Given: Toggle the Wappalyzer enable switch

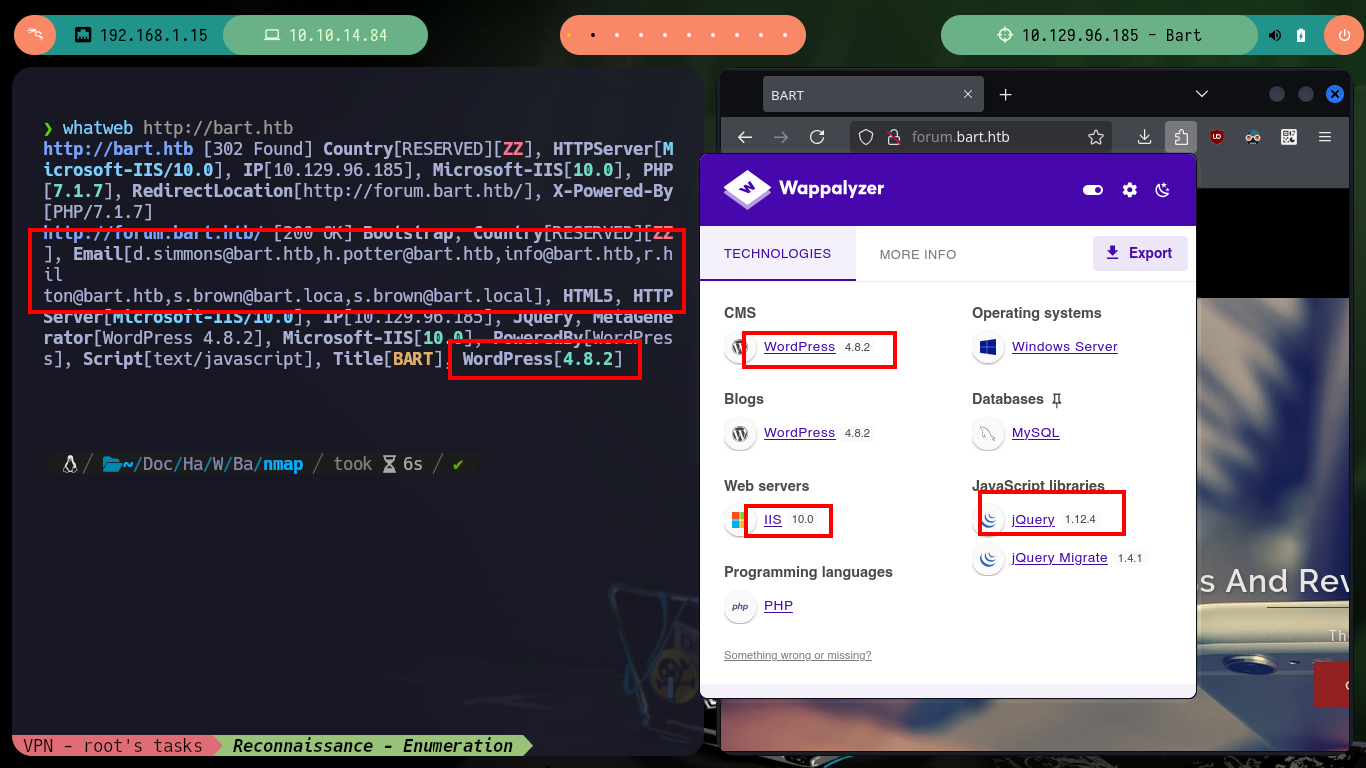Looking at the screenshot, I should click(x=1092, y=189).
